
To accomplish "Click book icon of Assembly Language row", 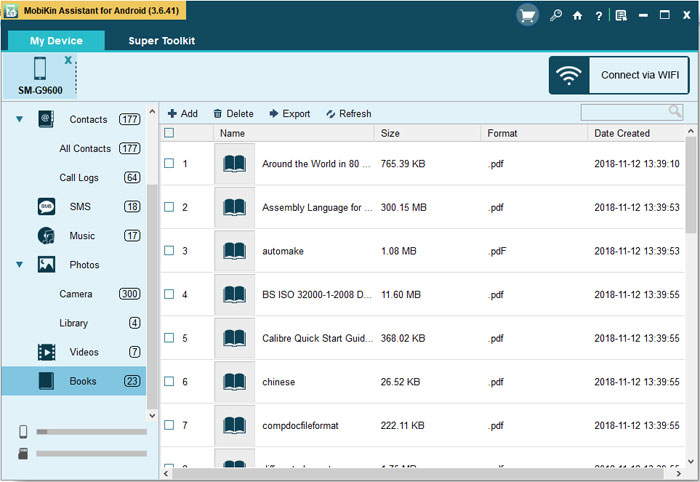I will click(234, 207).
